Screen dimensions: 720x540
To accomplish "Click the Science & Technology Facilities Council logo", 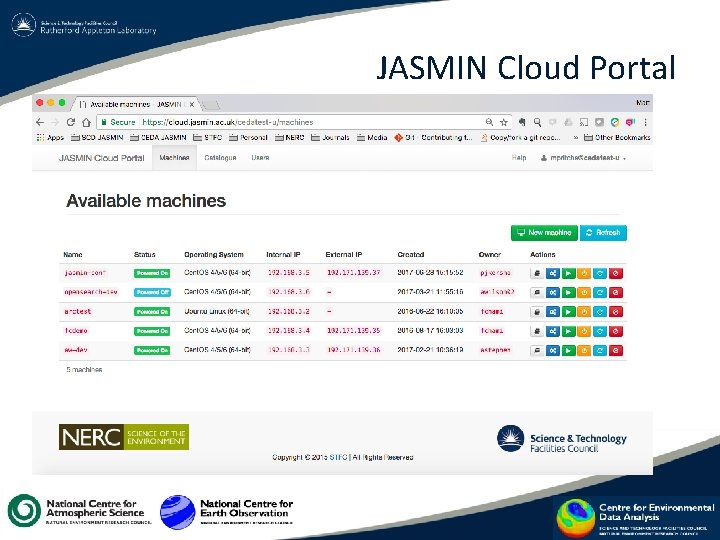I will (562, 439).
